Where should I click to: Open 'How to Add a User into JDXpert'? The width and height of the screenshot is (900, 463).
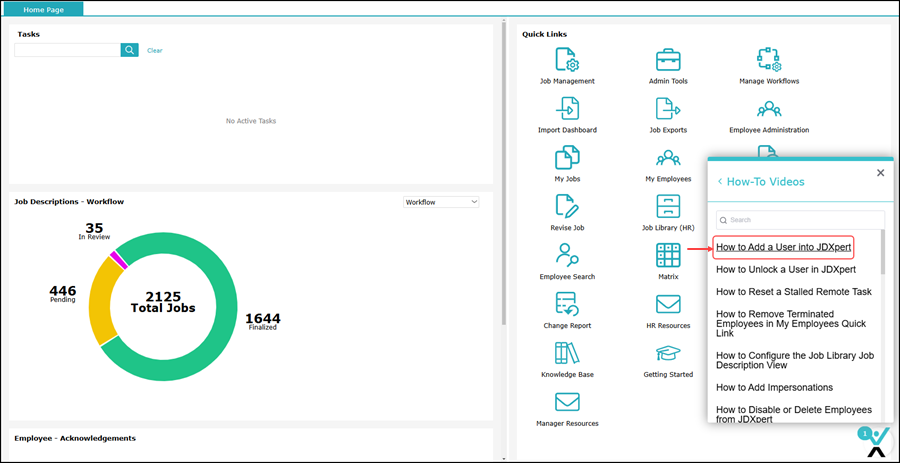pyautogui.click(x=784, y=247)
